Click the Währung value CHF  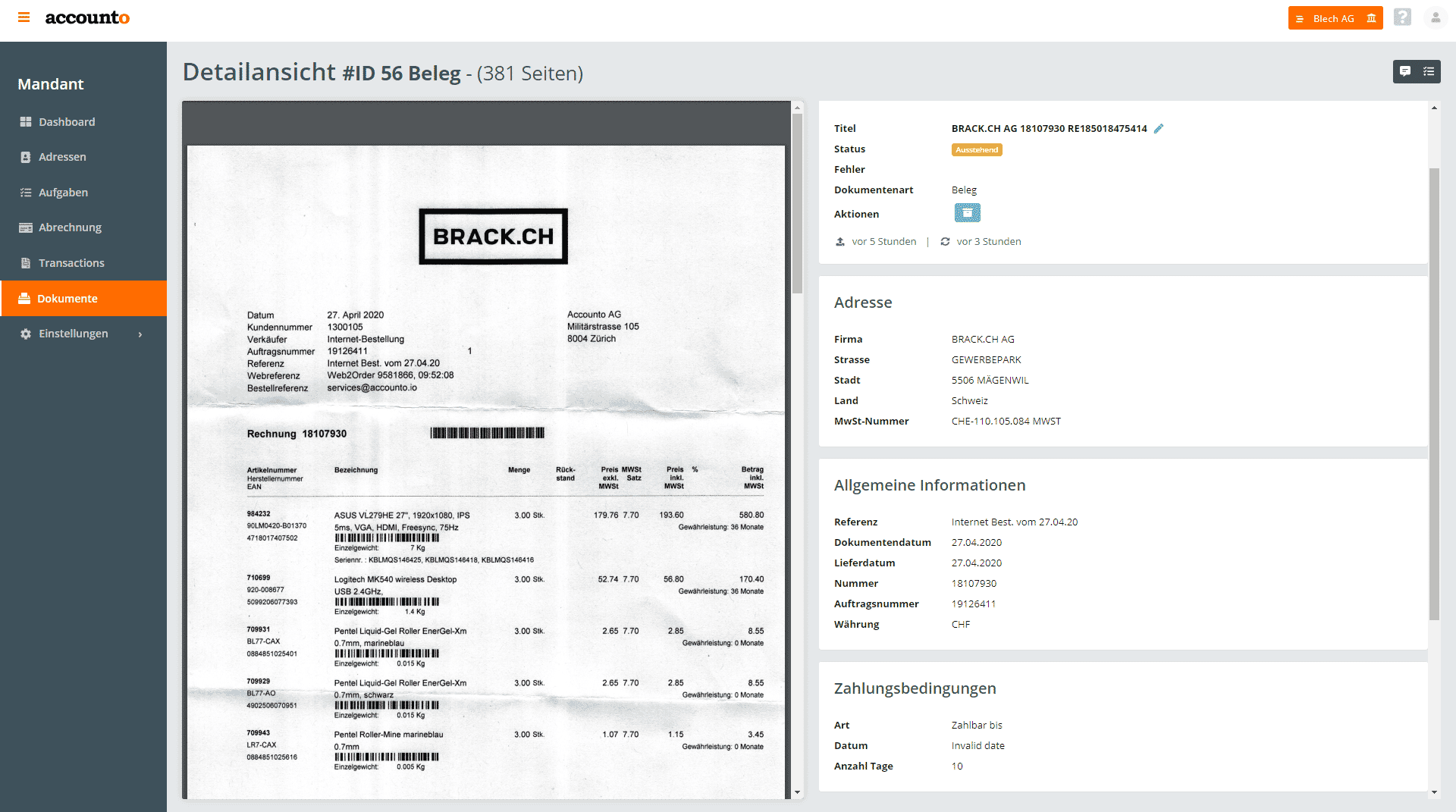pyautogui.click(x=961, y=625)
